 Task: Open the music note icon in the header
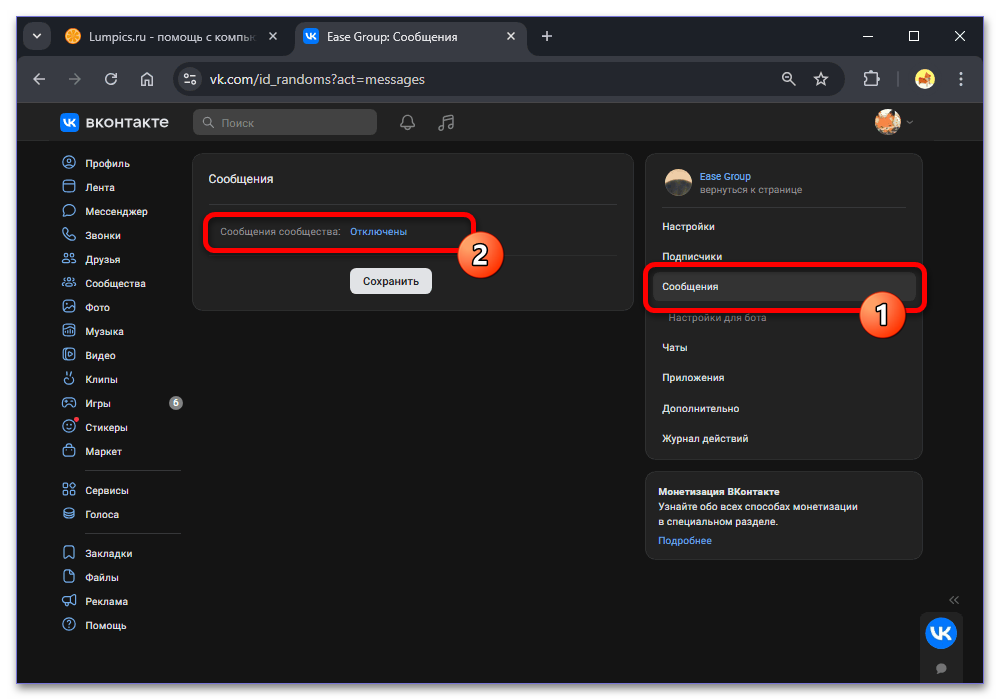tap(446, 122)
